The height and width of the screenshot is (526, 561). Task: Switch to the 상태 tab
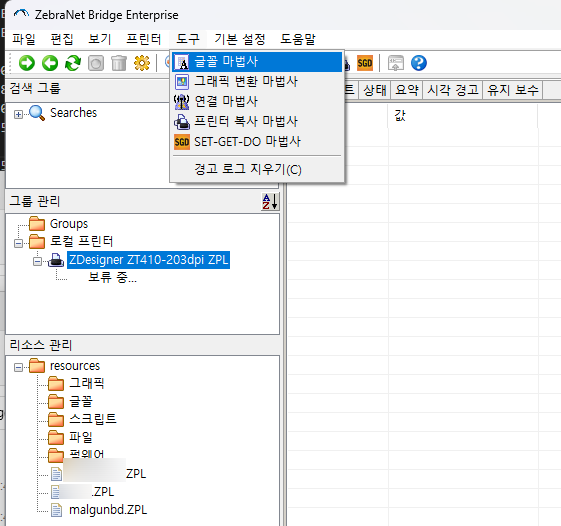pos(375,90)
